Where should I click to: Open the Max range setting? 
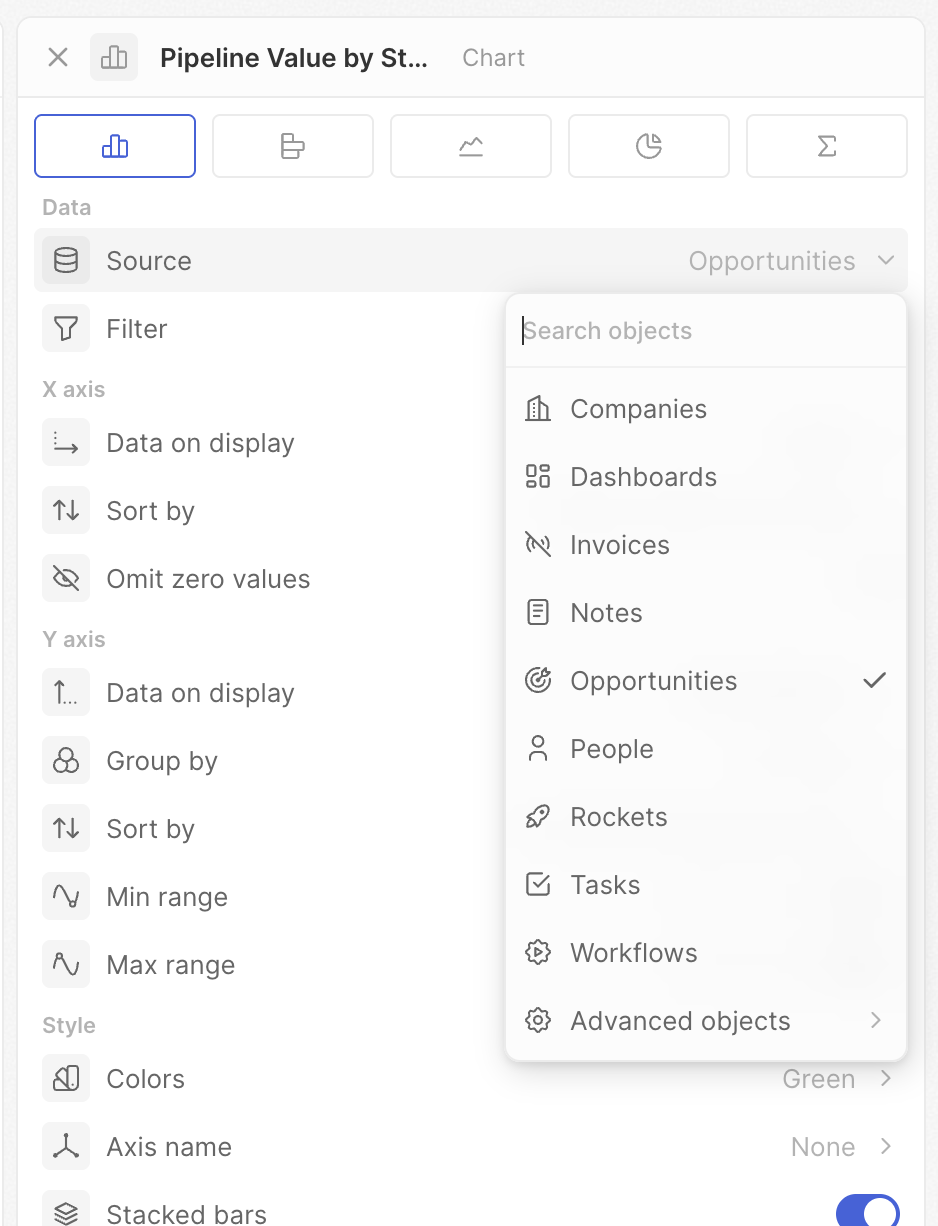pyautogui.click(x=171, y=965)
